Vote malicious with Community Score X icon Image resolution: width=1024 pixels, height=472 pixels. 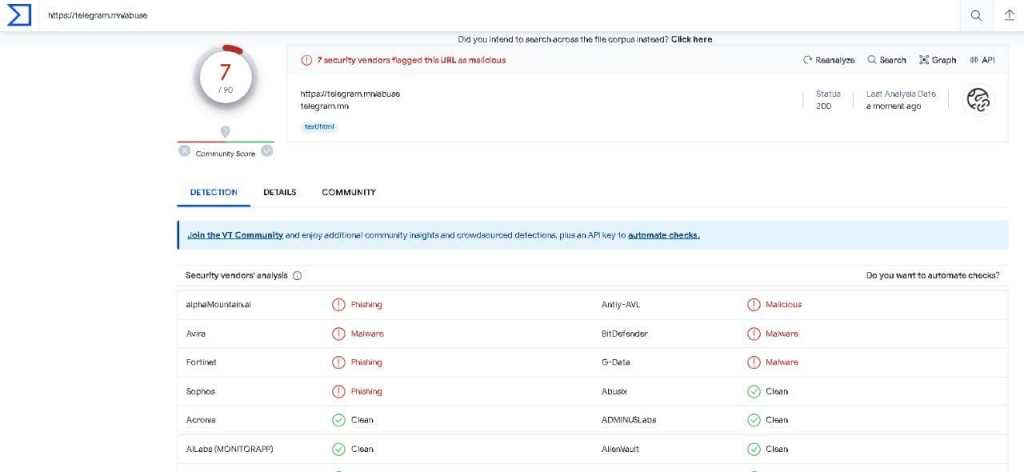185,151
